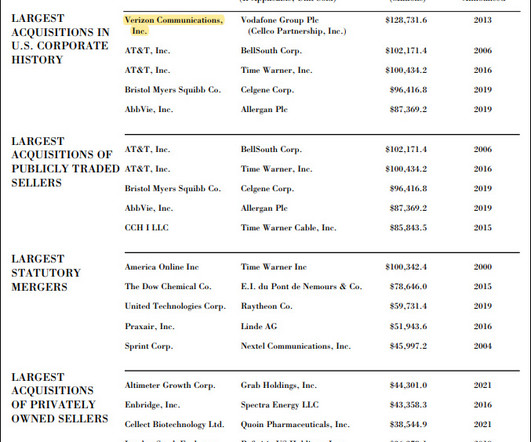Click year '2006' in the corporate history section
531x442 pixels.
click(483, 51)
